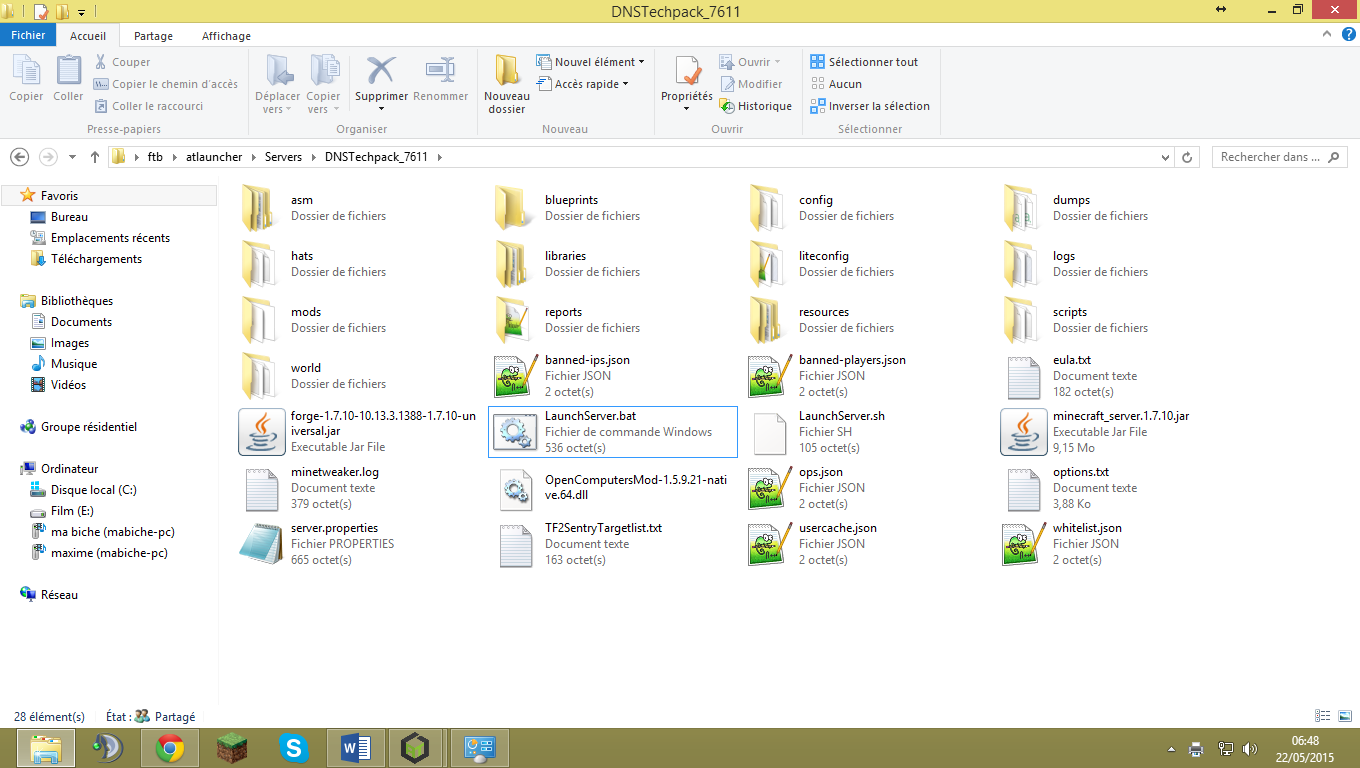This screenshot has height=768, width=1360.
Task: Select the world folder icon
Action: [261, 376]
